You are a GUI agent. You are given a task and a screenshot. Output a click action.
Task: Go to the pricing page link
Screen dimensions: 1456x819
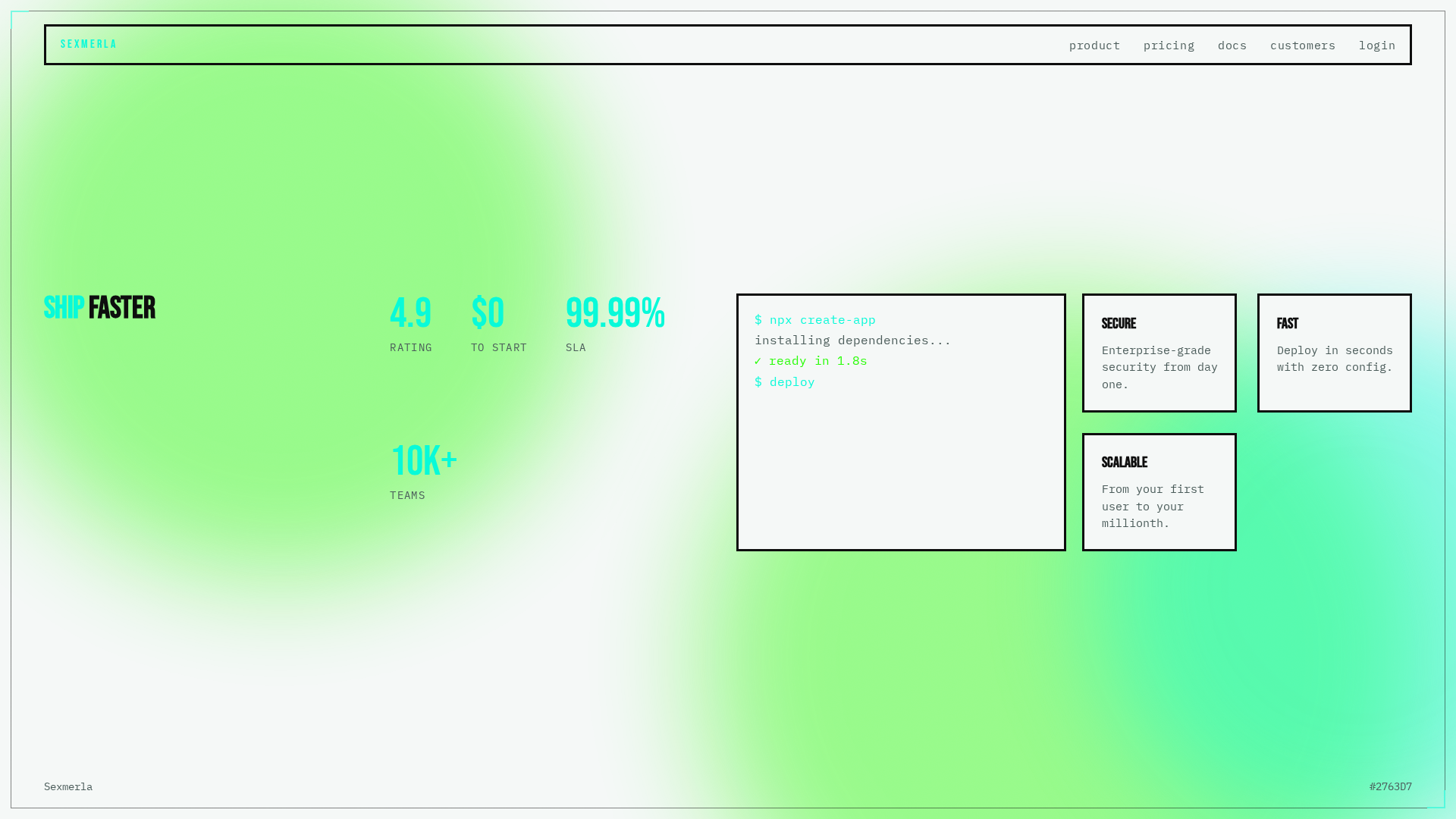pyautogui.click(x=1169, y=45)
